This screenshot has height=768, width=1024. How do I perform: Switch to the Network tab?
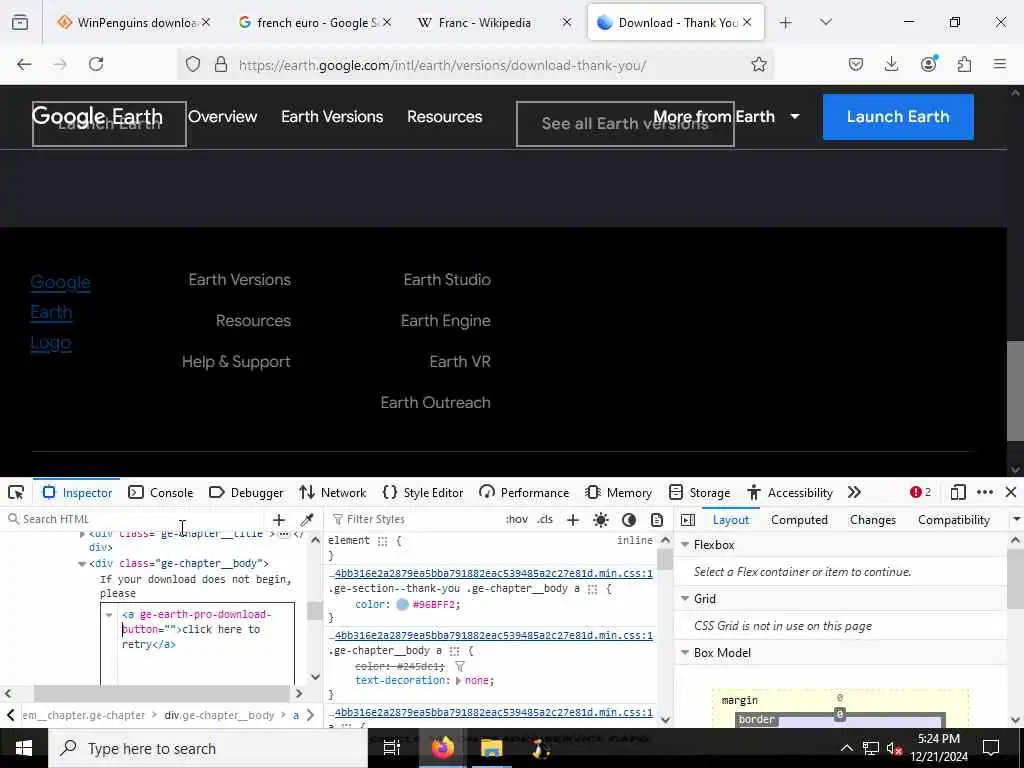point(332,492)
